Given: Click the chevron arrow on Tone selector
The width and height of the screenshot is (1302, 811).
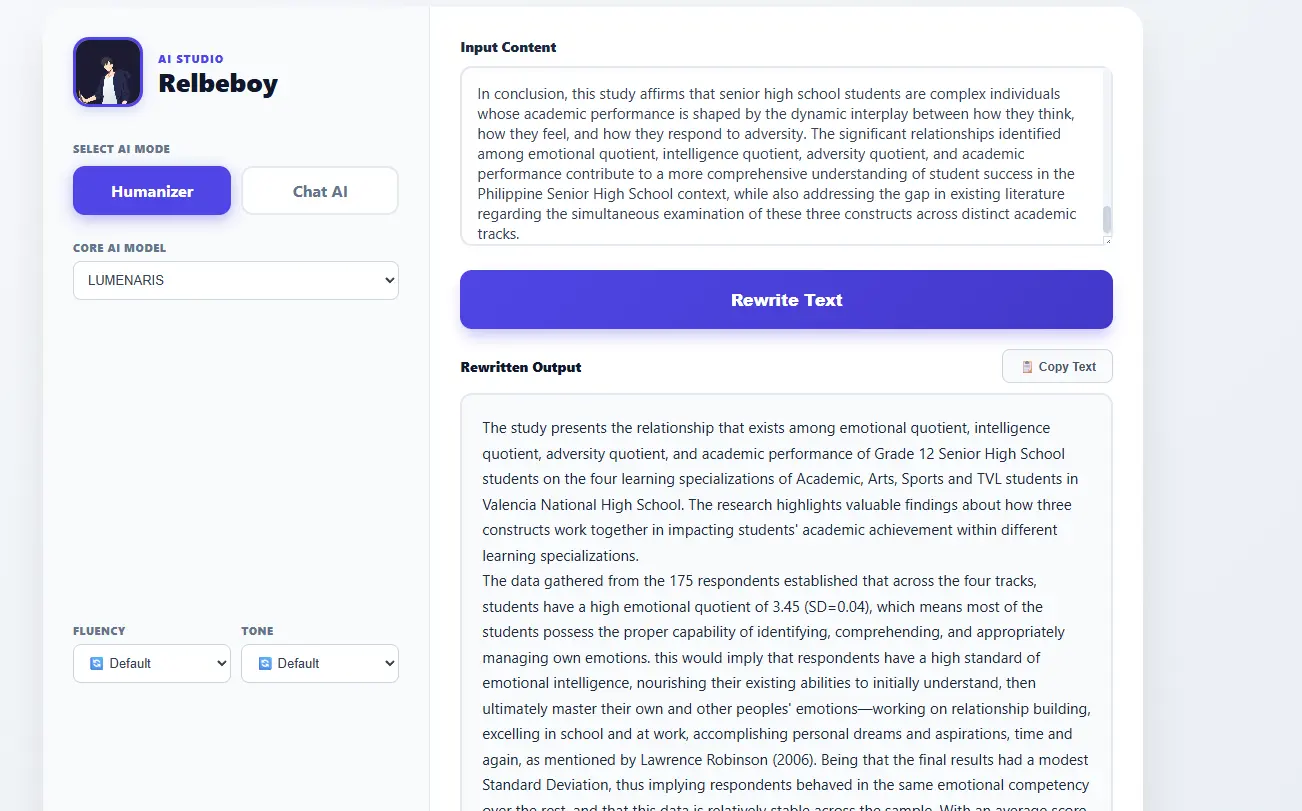Looking at the screenshot, I should click(389, 663).
